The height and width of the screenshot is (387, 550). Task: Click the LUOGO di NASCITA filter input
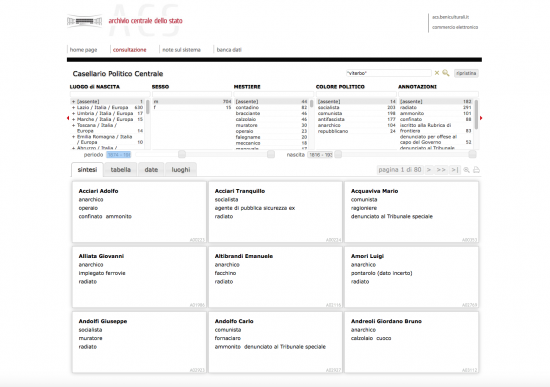[x=110, y=94]
